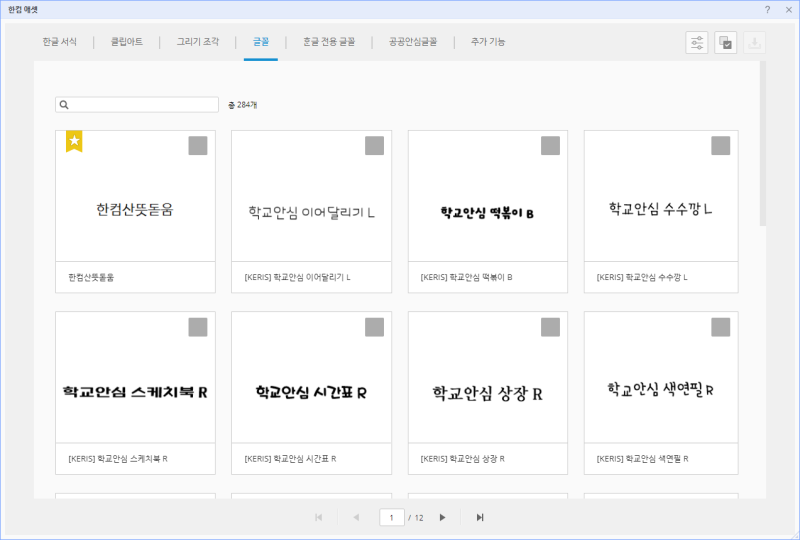Click the [KERIS] 학교안심 수수깡 L caption
This screenshot has height=540, width=800.
pos(642,278)
